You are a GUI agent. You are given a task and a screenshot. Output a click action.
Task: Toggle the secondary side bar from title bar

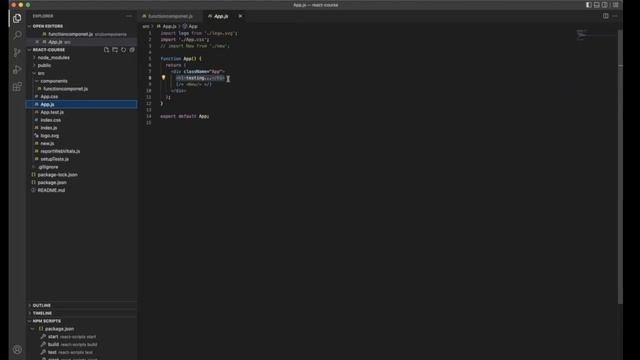(x=605, y=5)
